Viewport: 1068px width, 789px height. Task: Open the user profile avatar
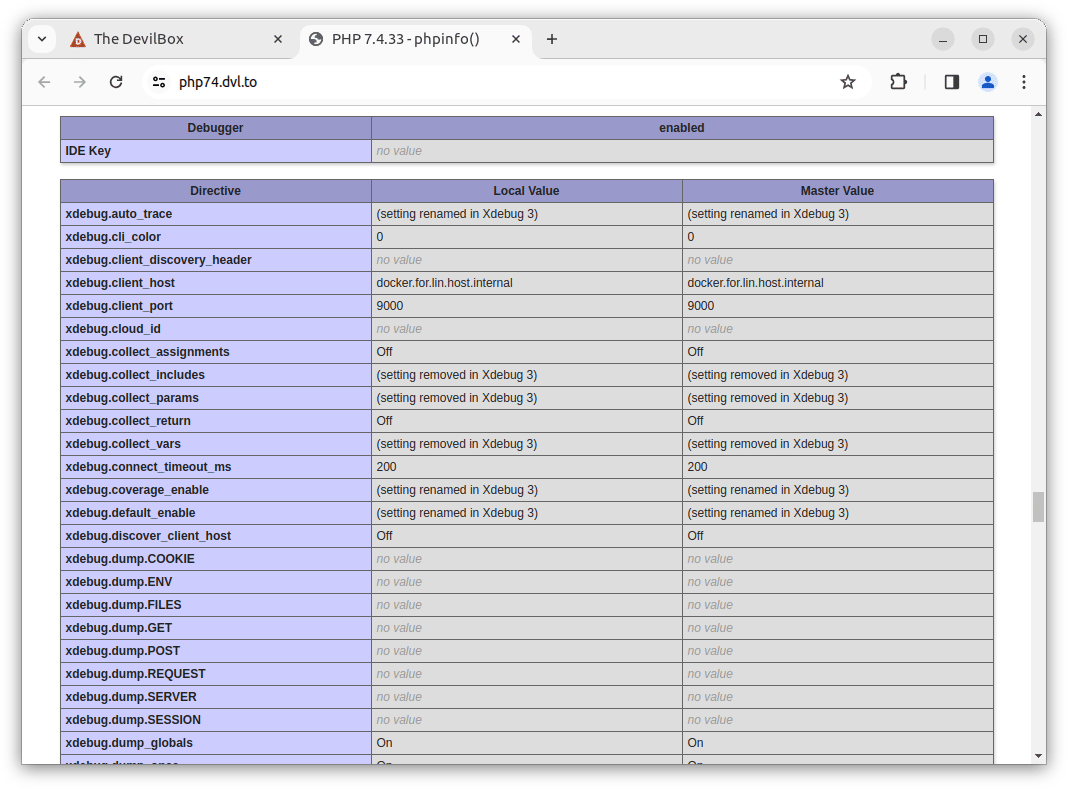[x=987, y=82]
